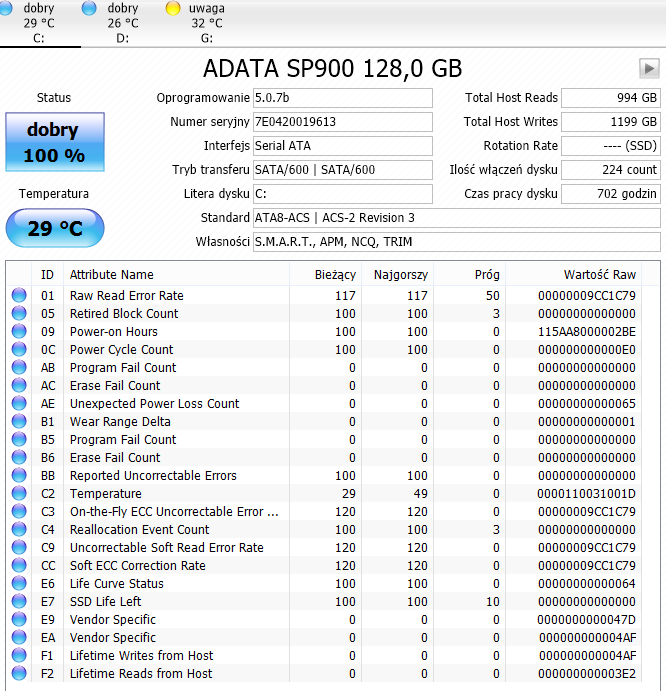Click the blue status icon for drive D:
Screen dimensions: 666x691
click(x=89, y=8)
